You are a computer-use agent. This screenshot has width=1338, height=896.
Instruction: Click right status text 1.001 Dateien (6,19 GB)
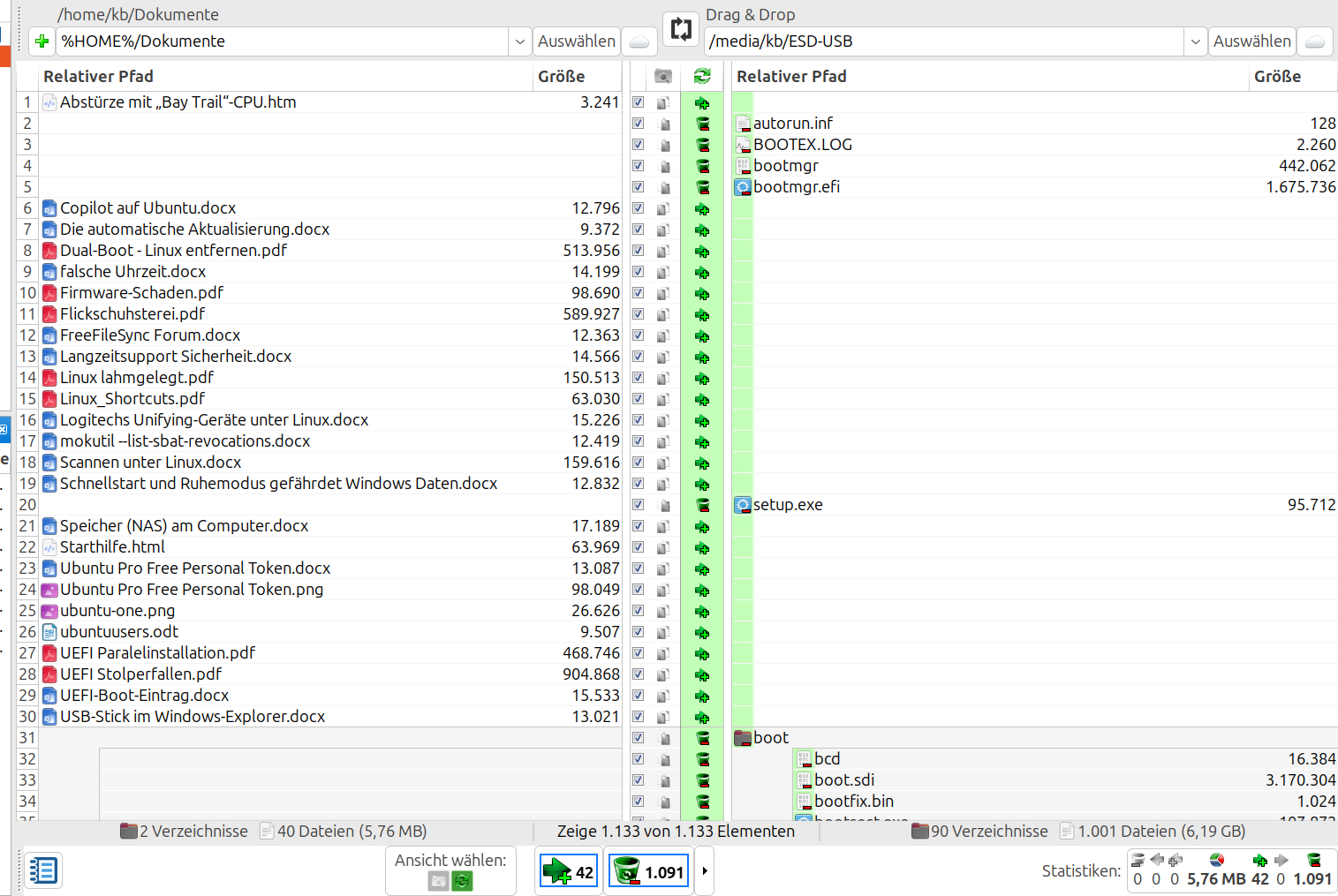coord(1161,832)
